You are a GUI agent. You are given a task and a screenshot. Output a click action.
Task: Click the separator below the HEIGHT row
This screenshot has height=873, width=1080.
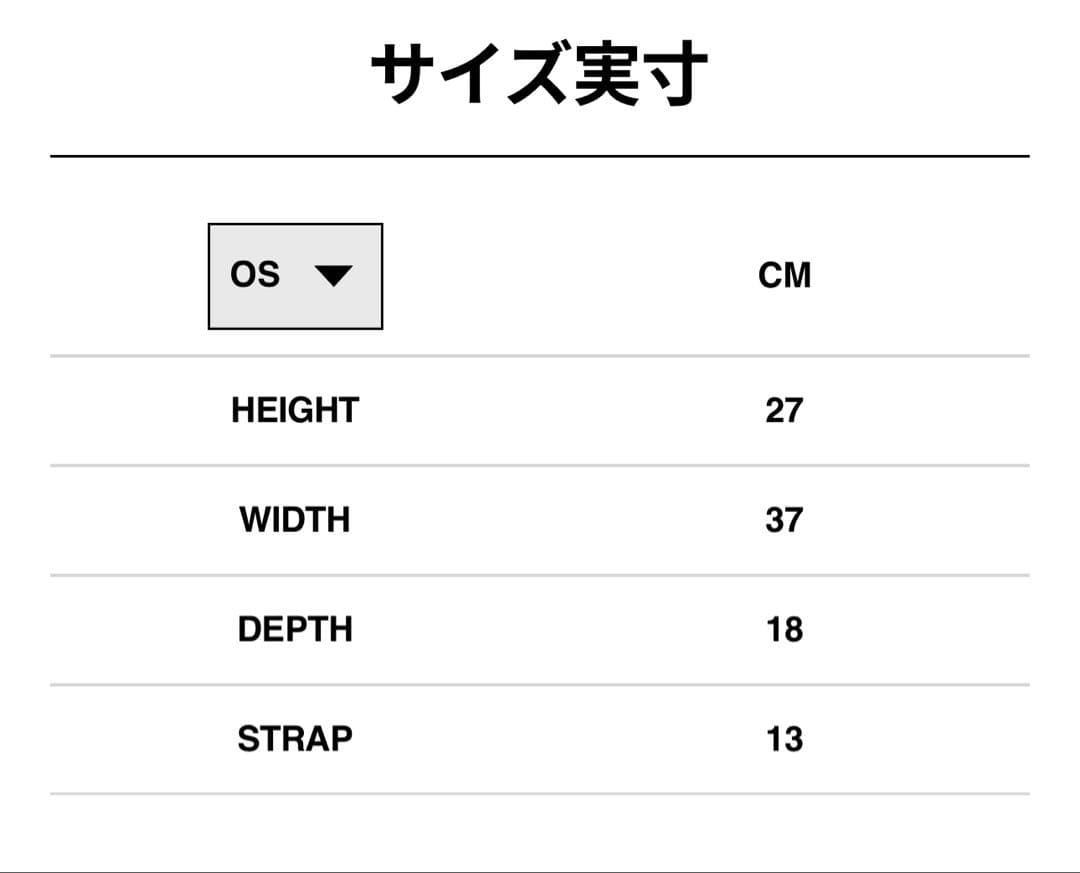coord(540,464)
